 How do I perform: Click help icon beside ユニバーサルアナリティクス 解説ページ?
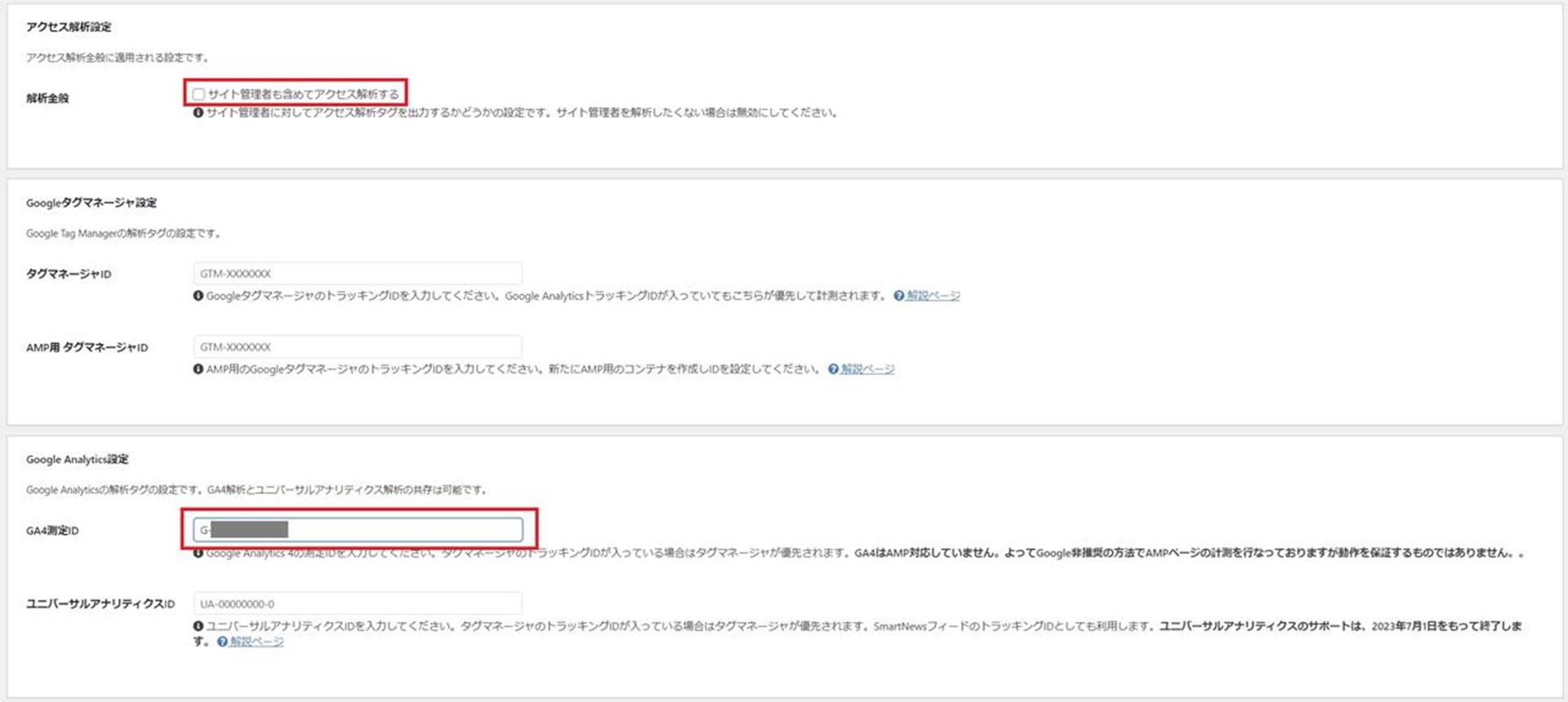tap(222, 642)
